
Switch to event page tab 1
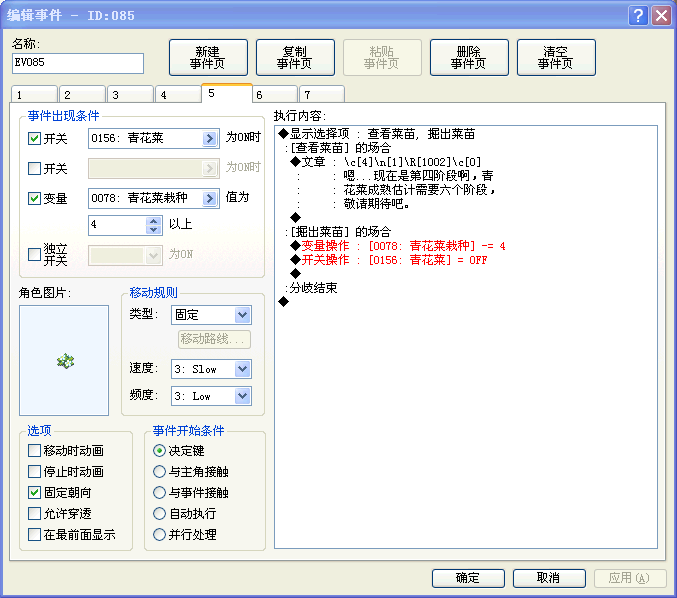pos(34,95)
